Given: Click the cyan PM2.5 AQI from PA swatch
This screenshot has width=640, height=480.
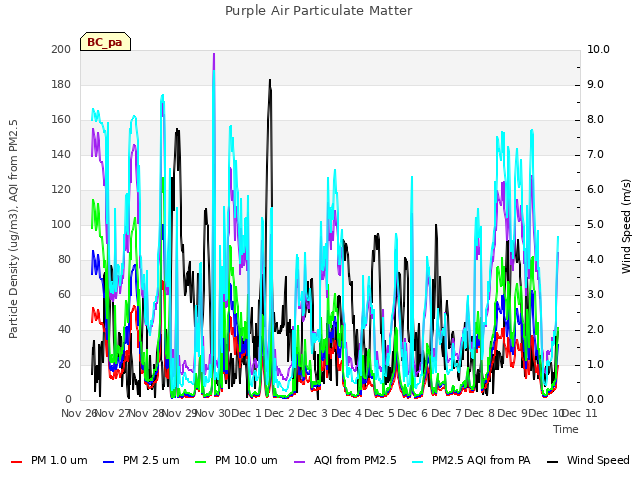Looking at the screenshot, I should tap(418, 461).
